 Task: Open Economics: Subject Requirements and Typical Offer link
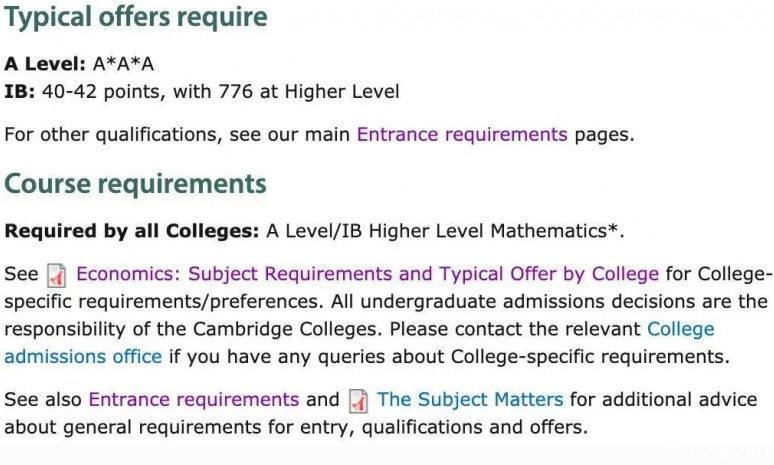(x=367, y=274)
